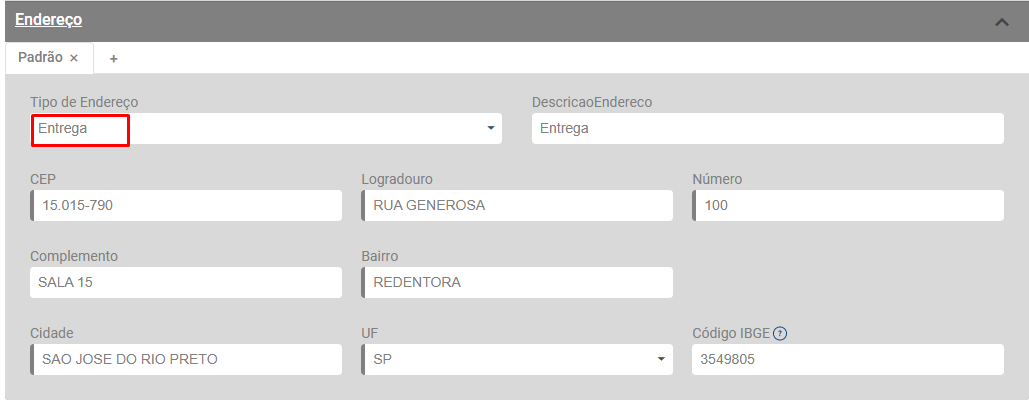Focus the Cidade input field
The height and width of the screenshot is (400, 1029).
pyautogui.click(x=187, y=359)
